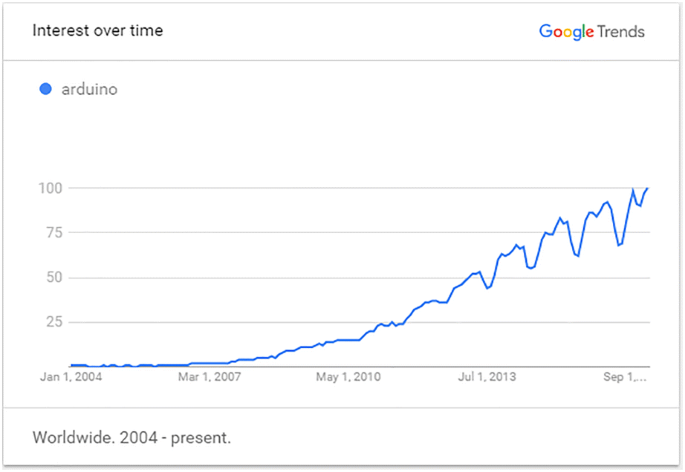This screenshot has height=472, width=685.
Task: Click the Interest over time heading
Action: pos(98,31)
